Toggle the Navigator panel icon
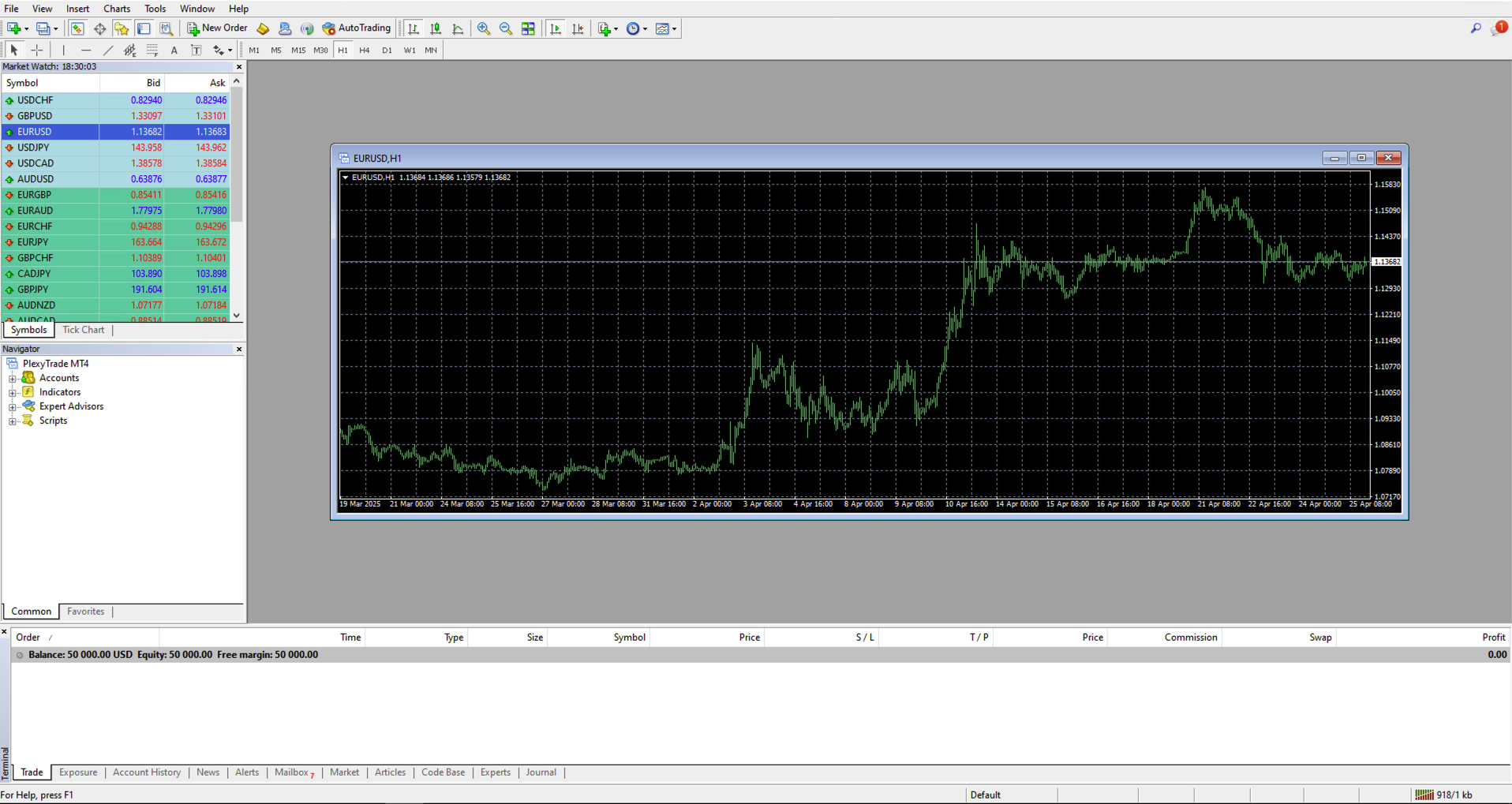 click(x=122, y=28)
